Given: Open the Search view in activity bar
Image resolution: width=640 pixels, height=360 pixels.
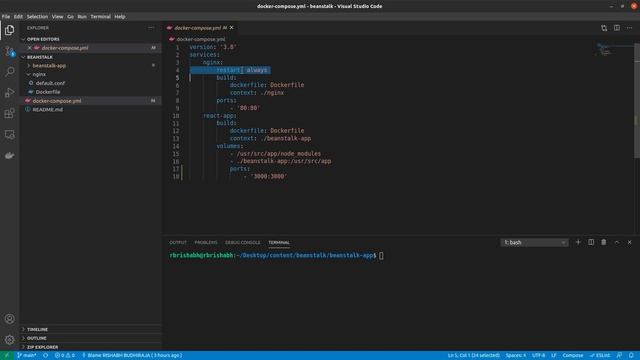Looking at the screenshot, I should 9,72.
